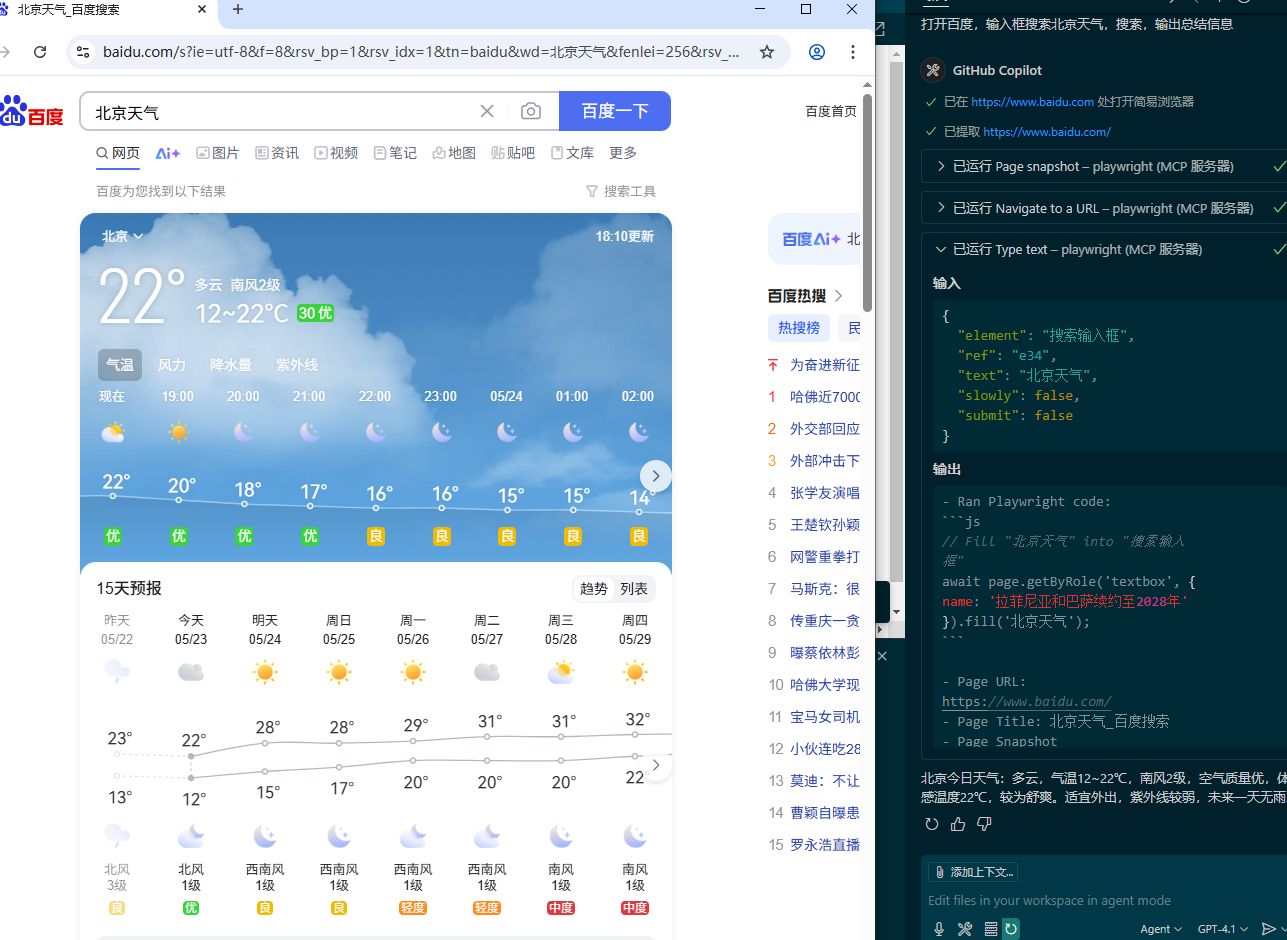This screenshot has height=940, width=1287.
Task: Open a new browser tab
Action: point(238,9)
